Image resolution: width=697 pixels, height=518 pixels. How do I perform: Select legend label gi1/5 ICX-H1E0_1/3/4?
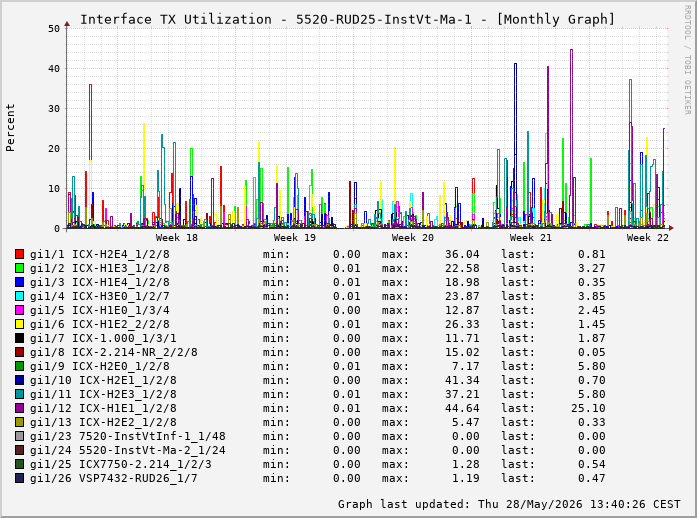pos(100,310)
